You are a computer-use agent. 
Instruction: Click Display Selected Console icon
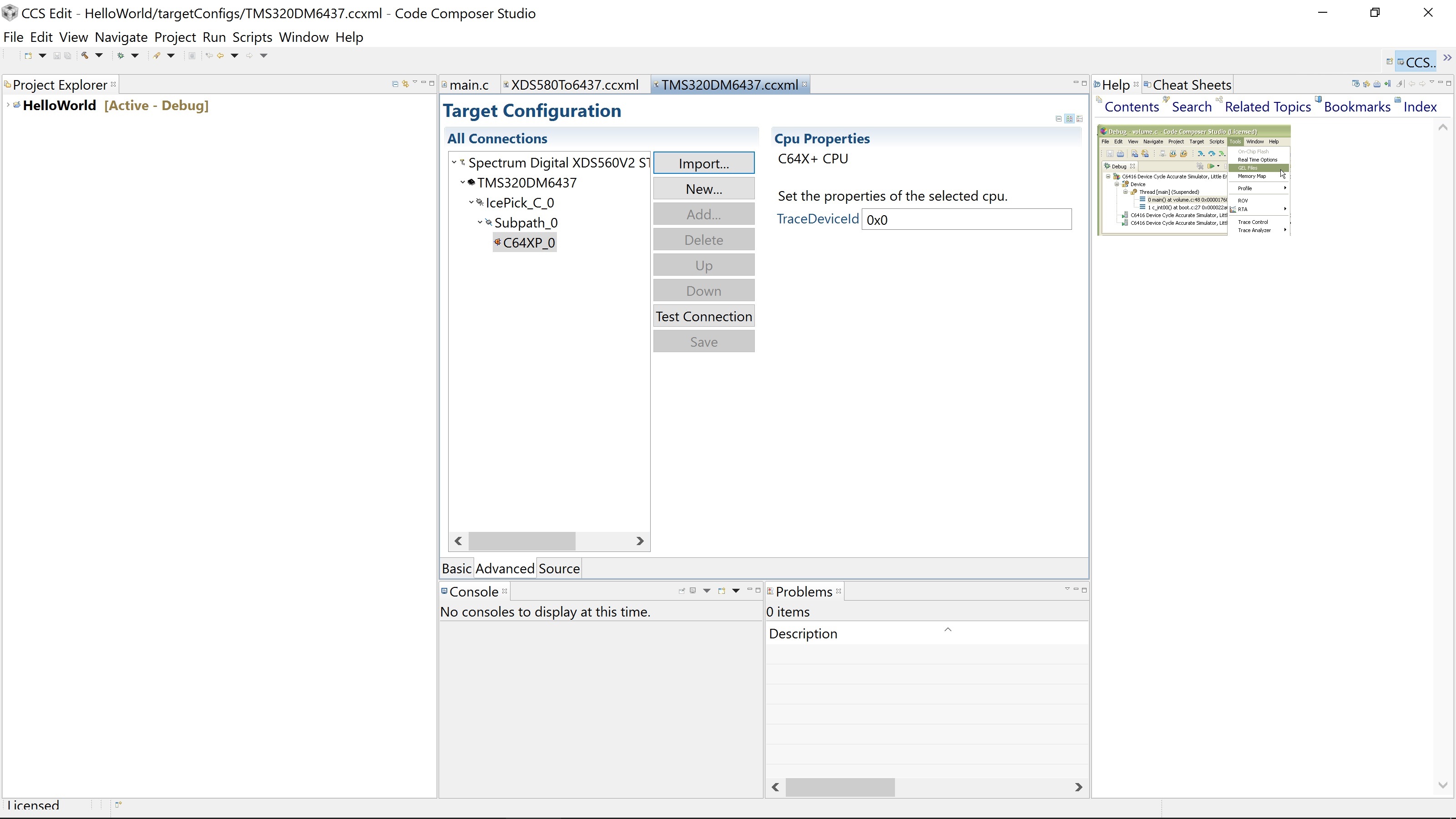pyautogui.click(x=693, y=591)
